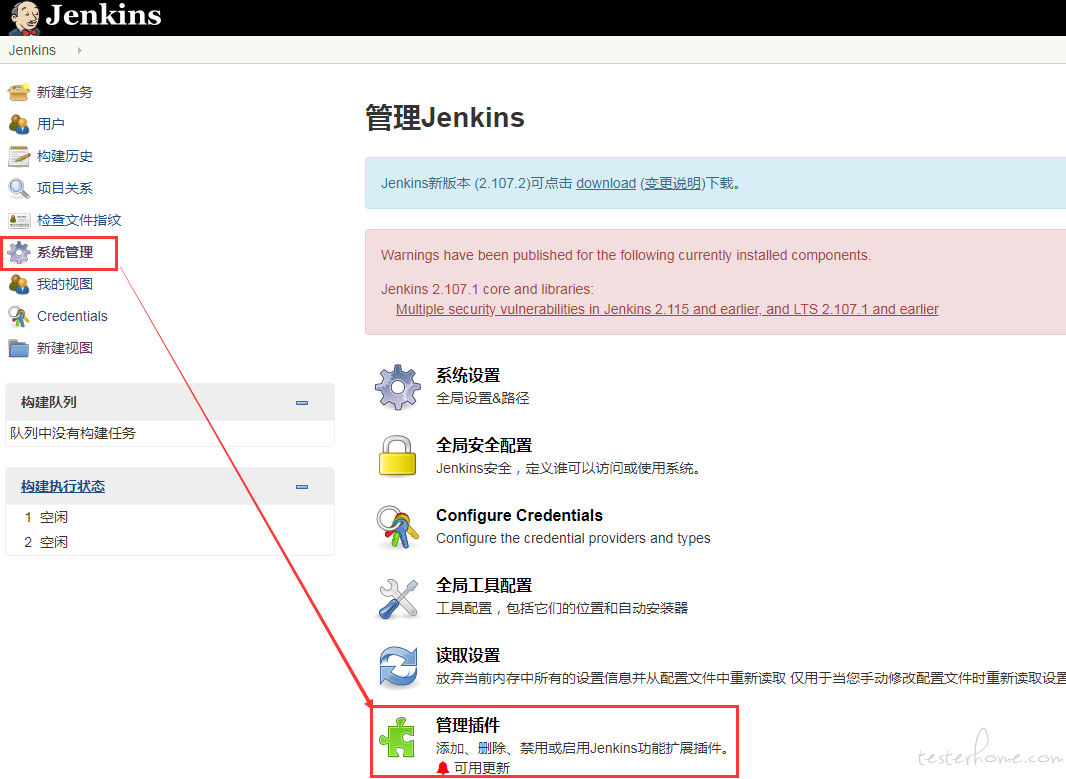Click the red bell 可用更新 icon
This screenshot has width=1066, height=779.
point(443,768)
